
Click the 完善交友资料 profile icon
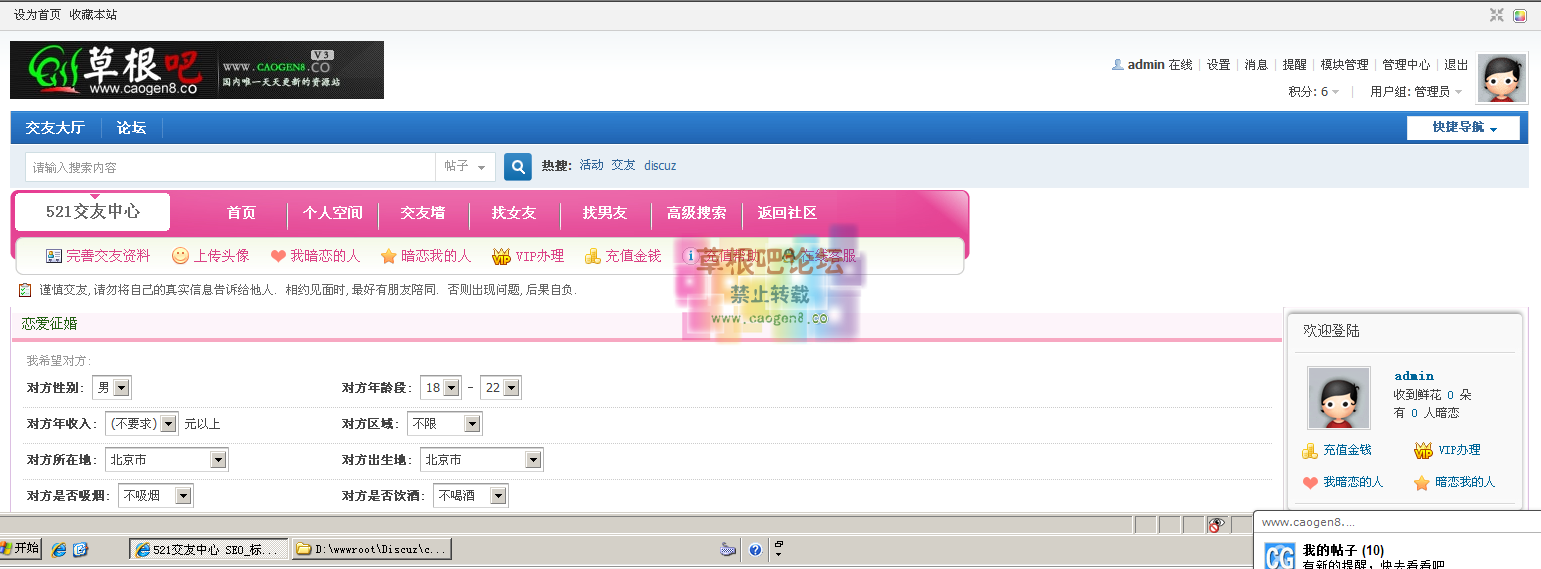54,256
